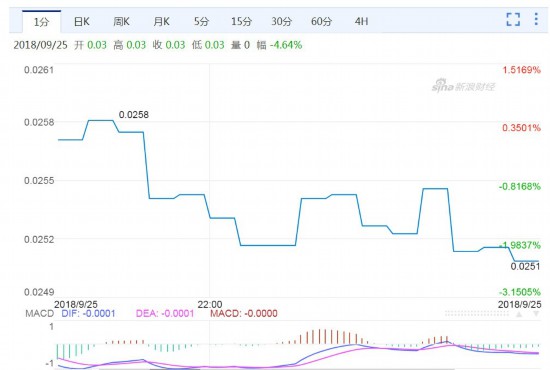
Task: Click the 幅 -4.64% change value
Action: point(279,45)
